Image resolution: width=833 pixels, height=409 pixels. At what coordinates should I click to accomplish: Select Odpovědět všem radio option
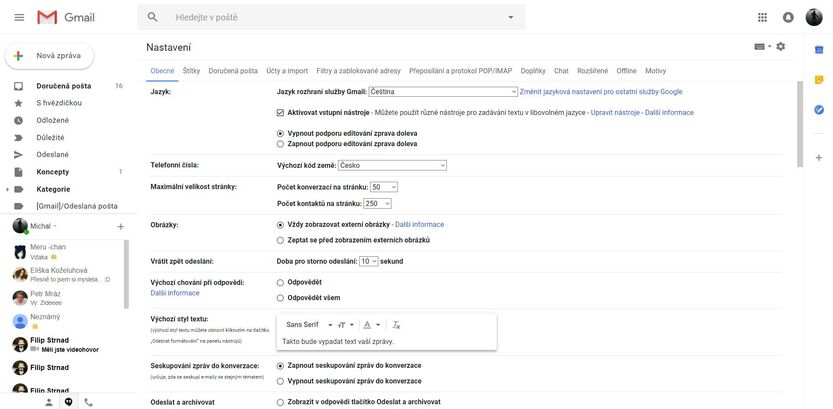coord(280,298)
